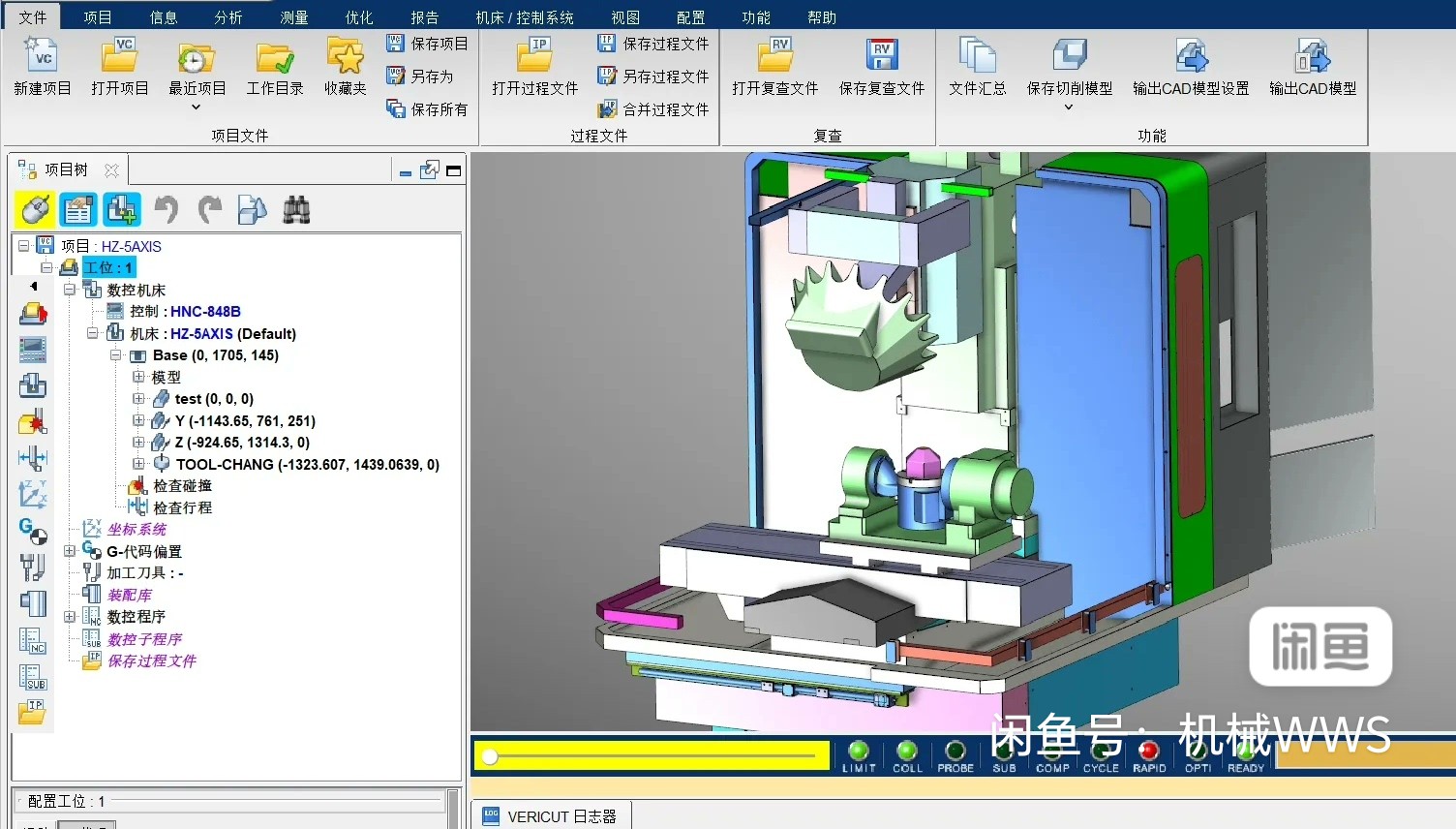Screen dimensions: 1456x829
Task: Select 控制 : HNC-848B tree item
Action: [x=185, y=312]
